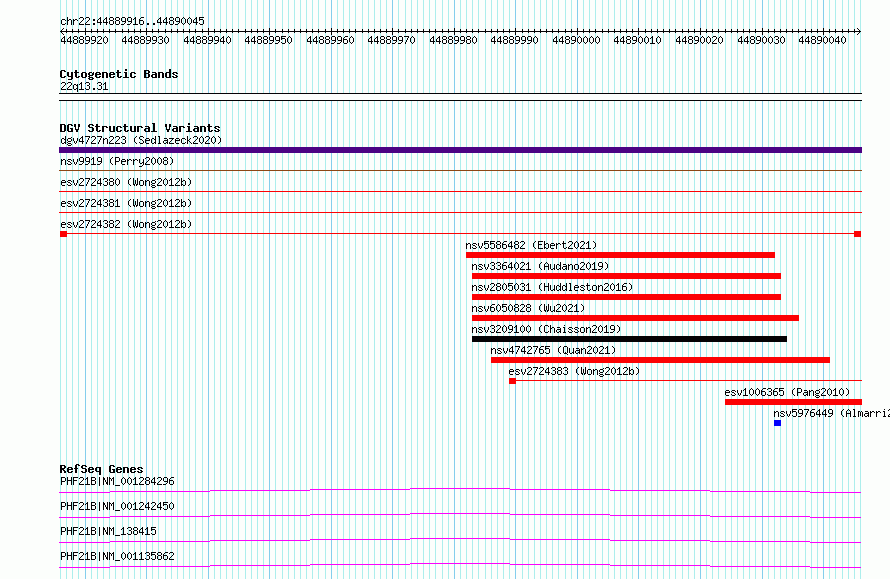
Task: Select the red bar under nsv6050828
Action: point(635,318)
